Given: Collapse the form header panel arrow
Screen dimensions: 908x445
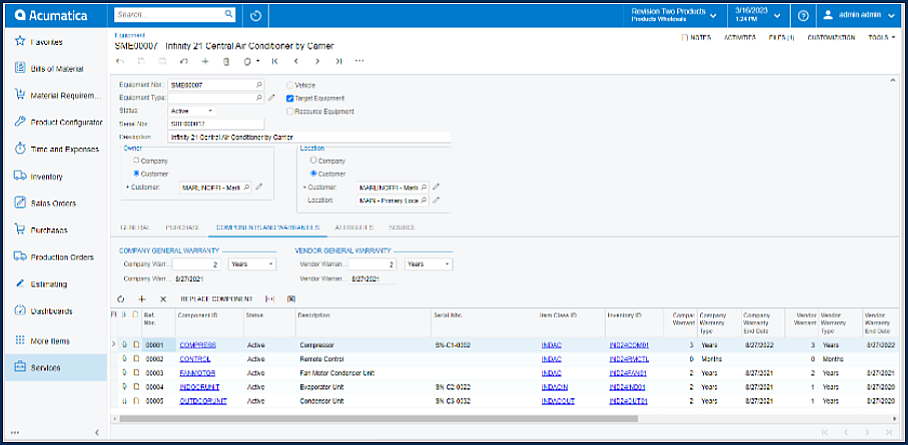Looking at the screenshot, I should tap(892, 80).
